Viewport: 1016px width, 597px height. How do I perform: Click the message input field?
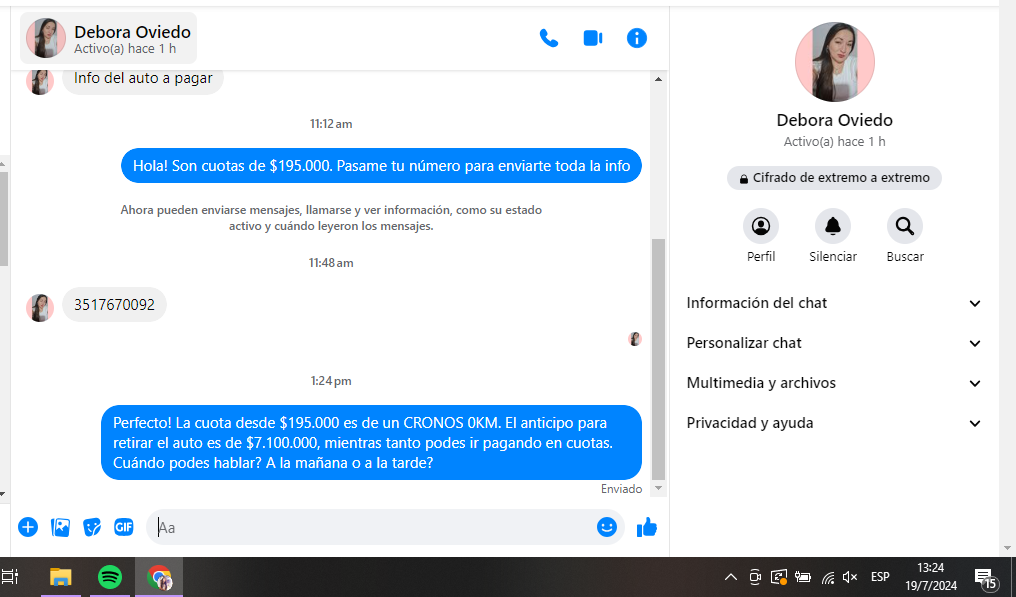[370, 527]
